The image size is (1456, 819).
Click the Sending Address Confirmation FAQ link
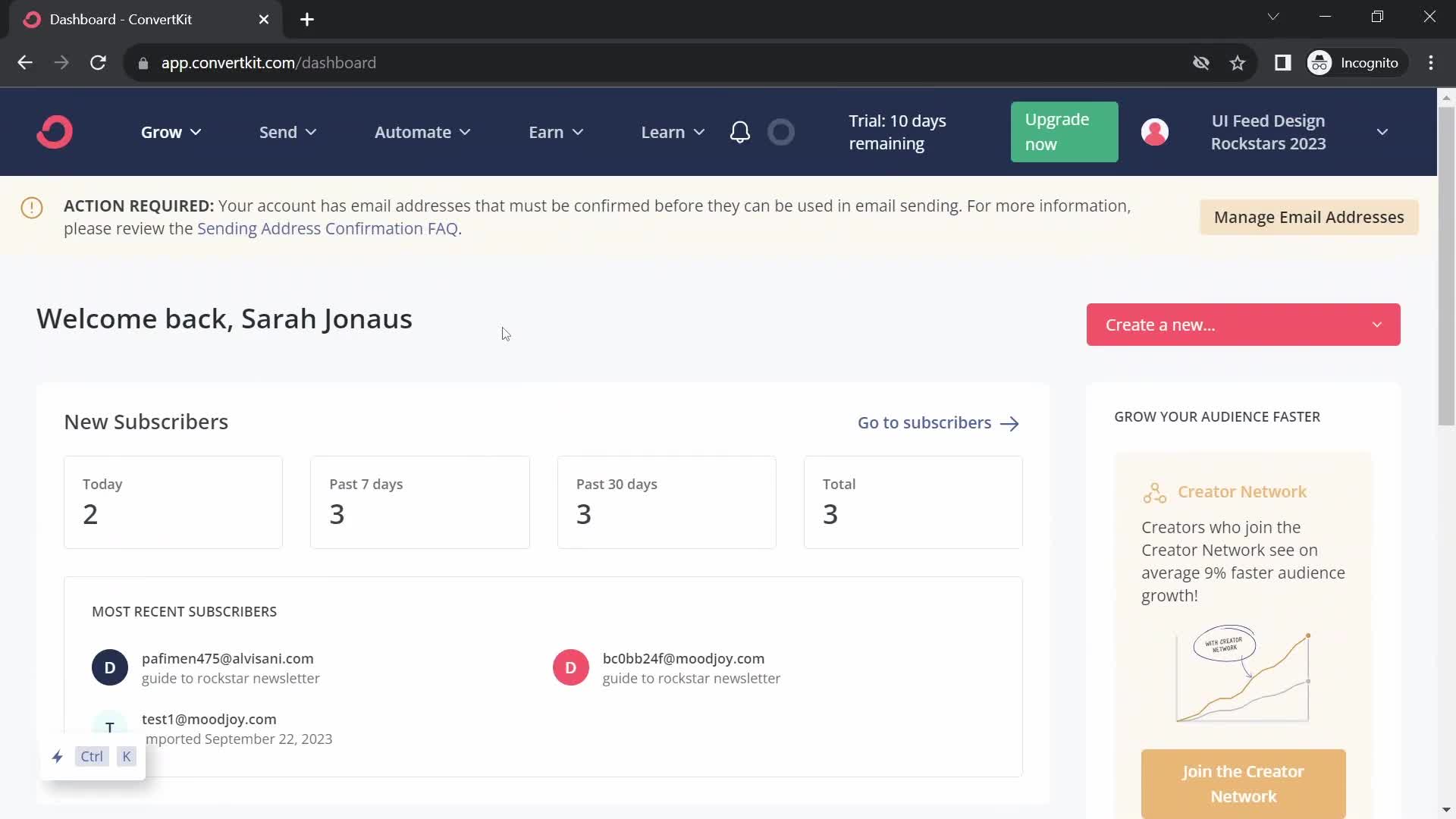327,228
